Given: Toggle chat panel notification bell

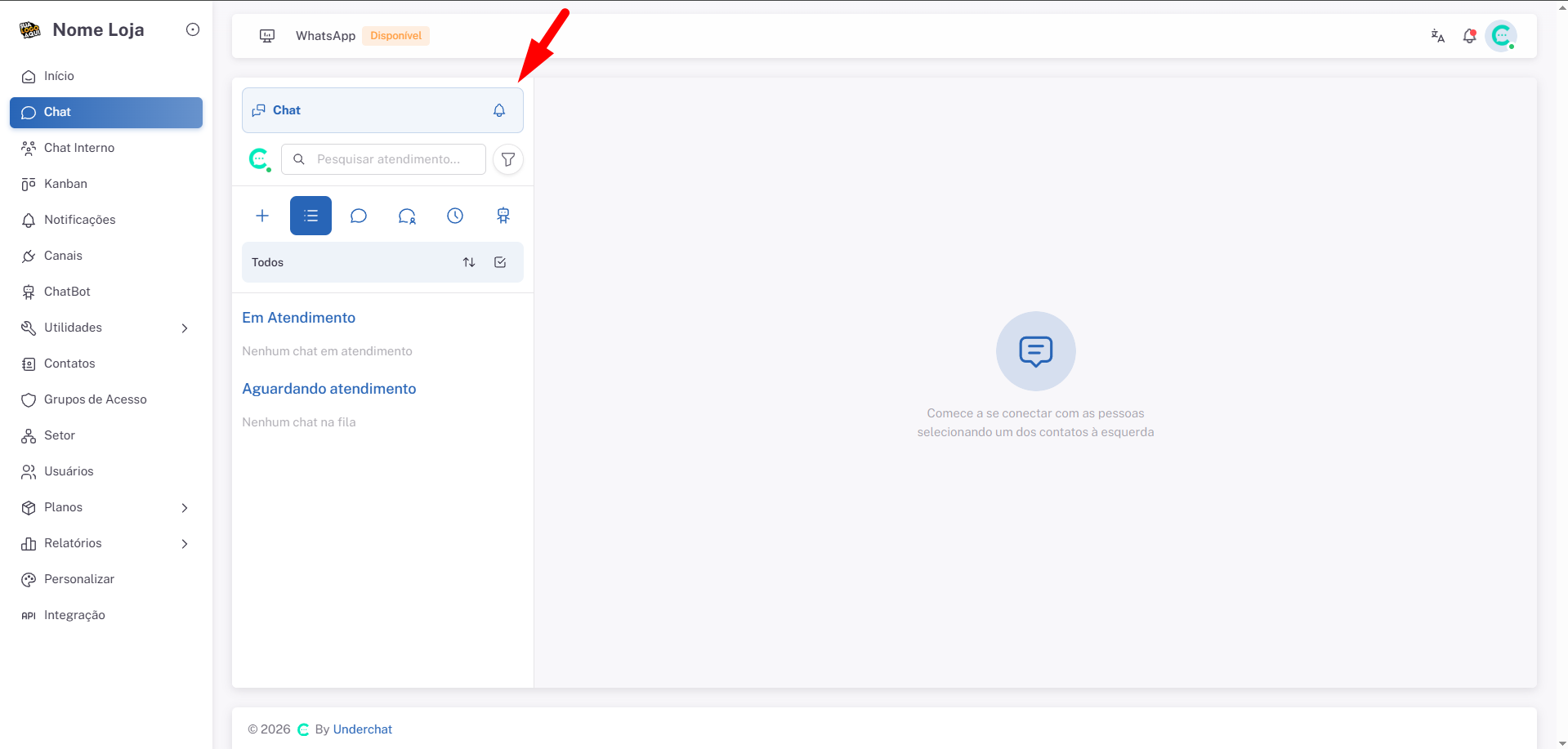Looking at the screenshot, I should click(499, 110).
